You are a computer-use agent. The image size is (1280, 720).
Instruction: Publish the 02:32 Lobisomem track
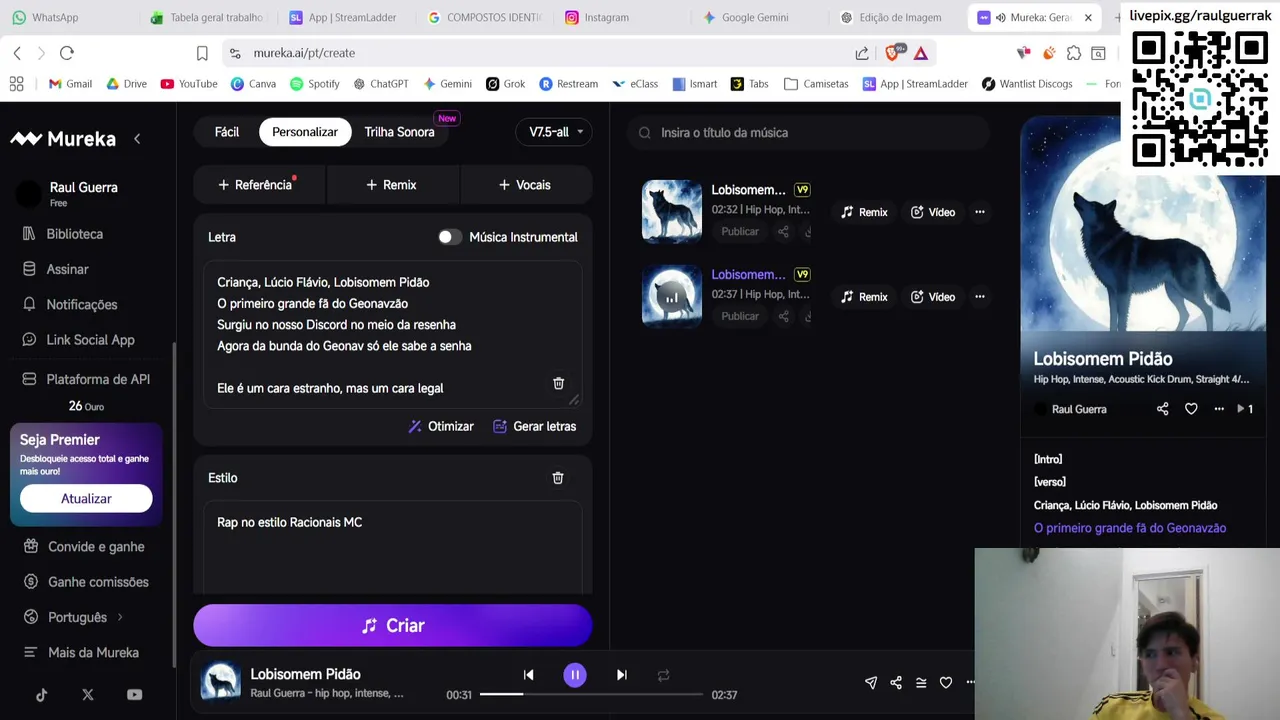coord(740,232)
